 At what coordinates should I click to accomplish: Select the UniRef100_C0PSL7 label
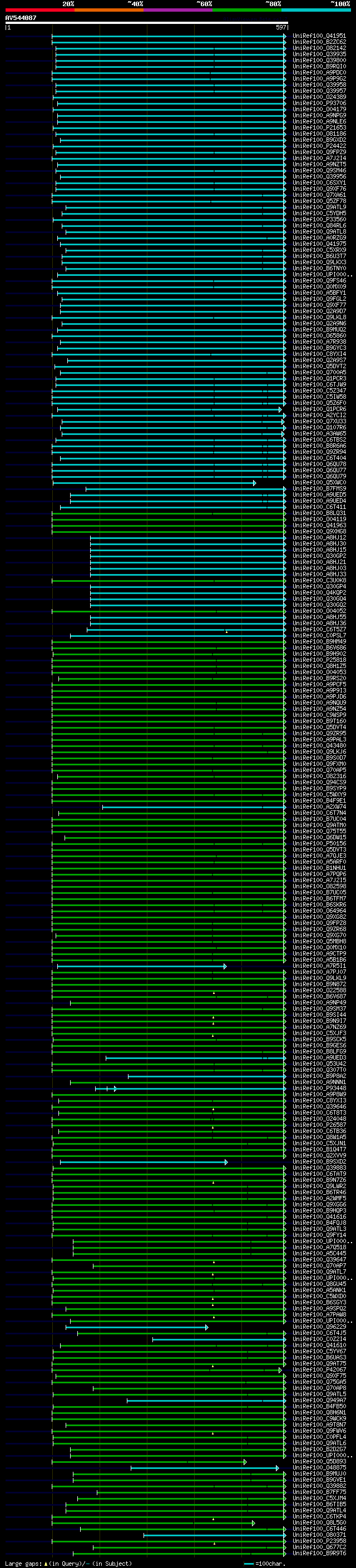click(x=319, y=635)
